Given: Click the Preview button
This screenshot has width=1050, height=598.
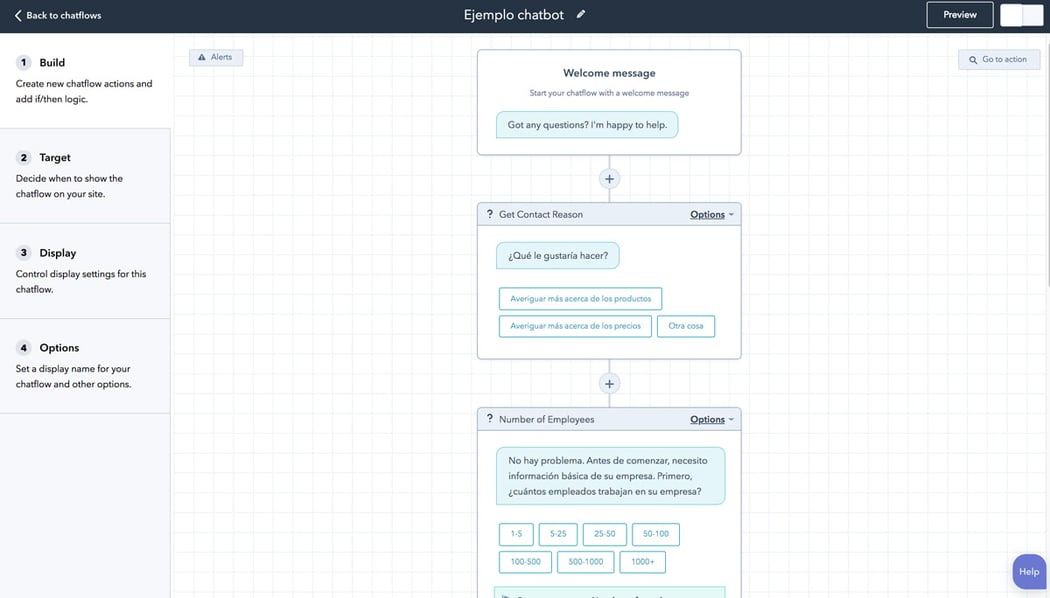Looking at the screenshot, I should [960, 14].
